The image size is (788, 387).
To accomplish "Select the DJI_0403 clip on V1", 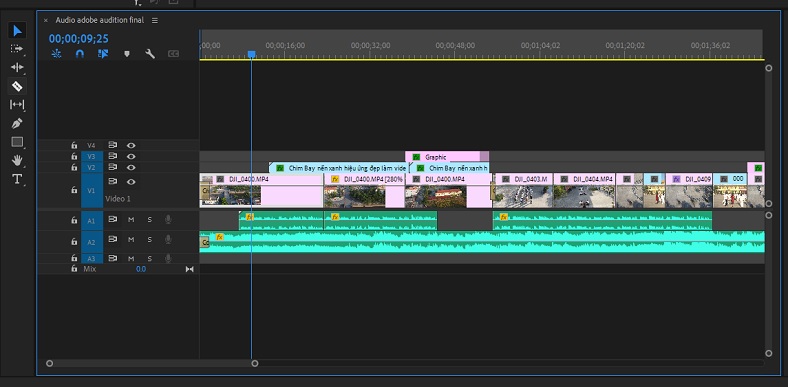I will tap(523, 190).
